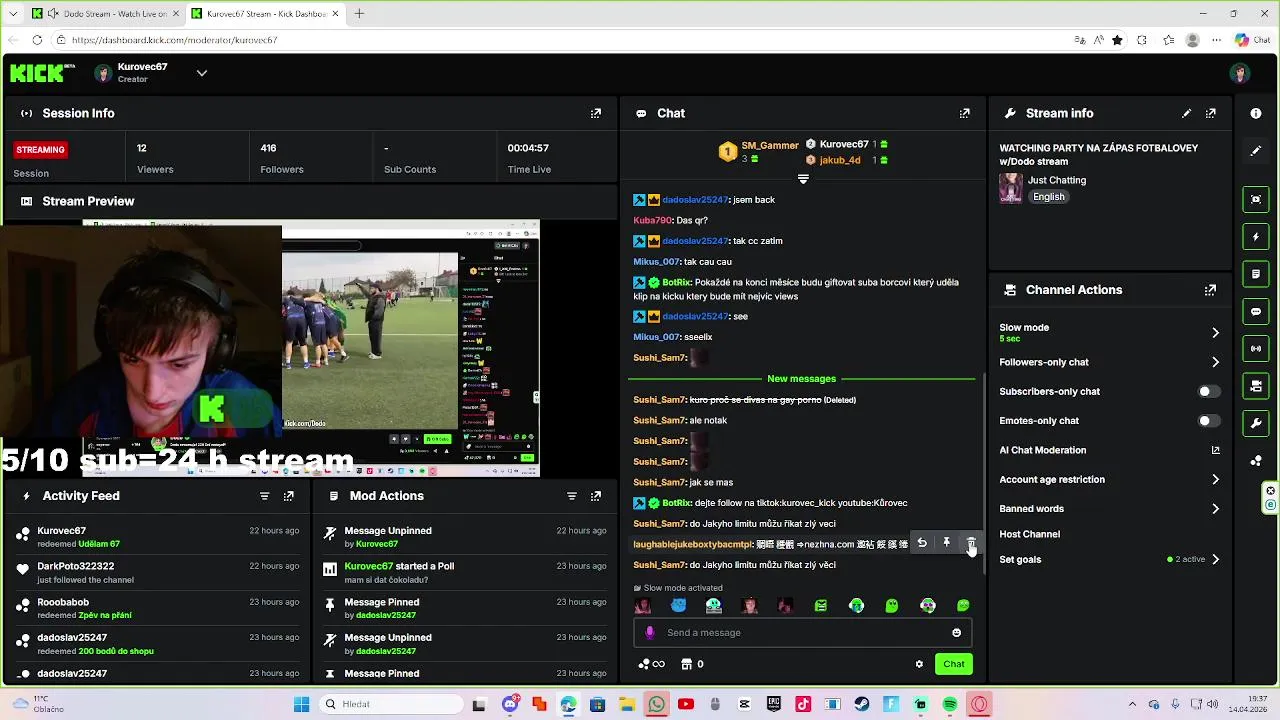
Task: Click the Send a message field
Action: click(x=803, y=632)
